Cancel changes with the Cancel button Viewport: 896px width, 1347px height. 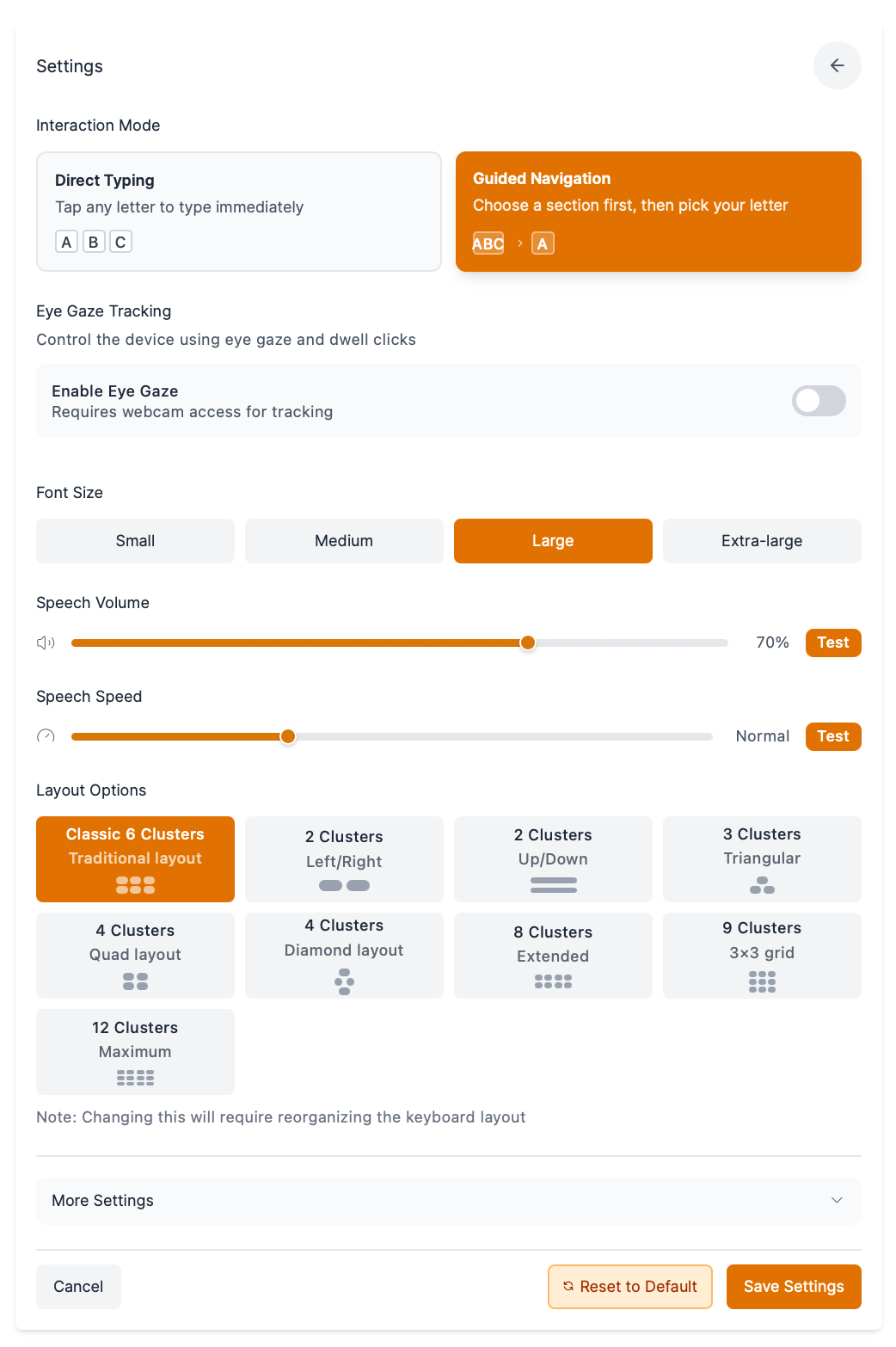tap(77, 1286)
